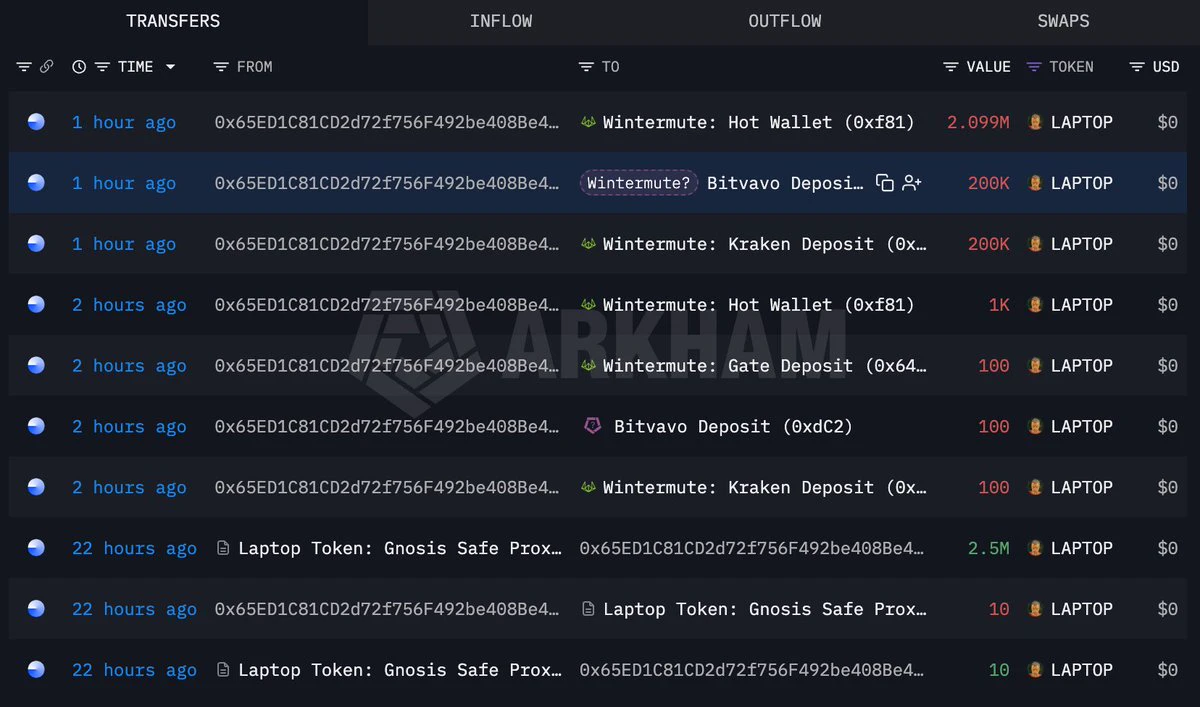Expand the TIME sort dropdown arrow
The width and height of the screenshot is (1200, 707).
[x=170, y=67]
